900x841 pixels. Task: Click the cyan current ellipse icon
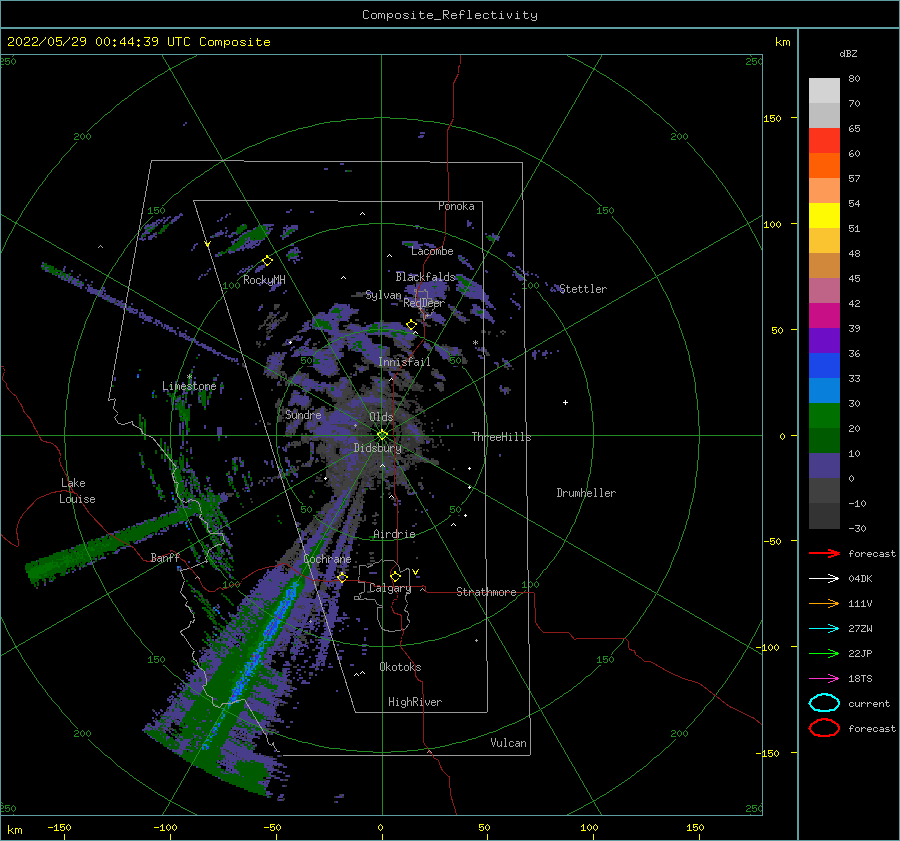pyautogui.click(x=824, y=703)
